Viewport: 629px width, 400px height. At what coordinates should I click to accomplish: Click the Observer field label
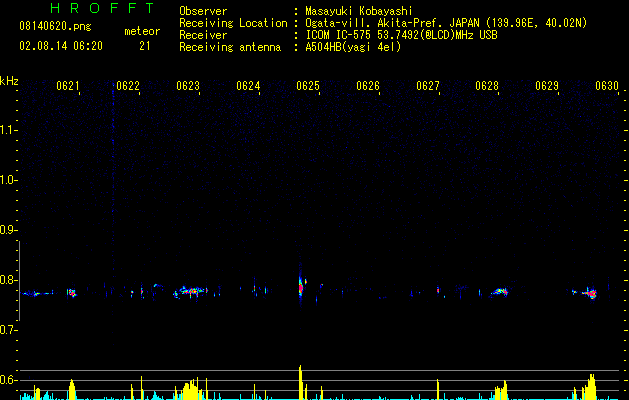tap(203, 11)
